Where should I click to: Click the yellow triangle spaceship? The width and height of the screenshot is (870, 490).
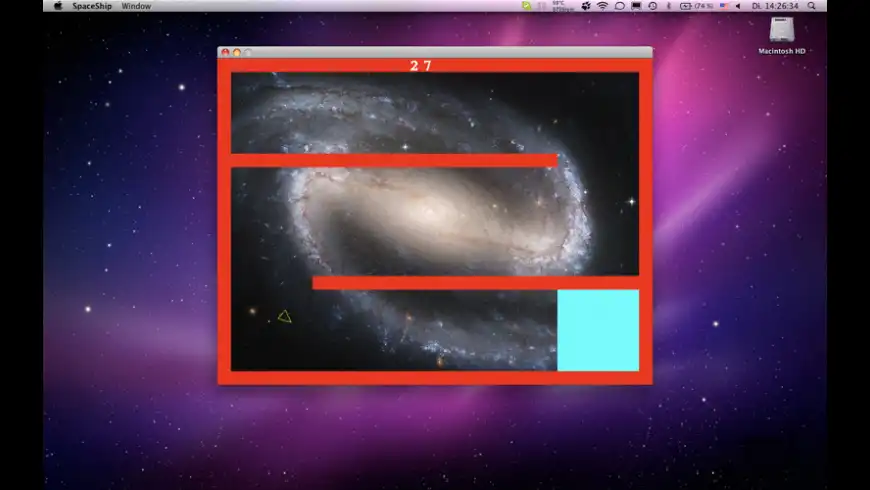coord(285,316)
